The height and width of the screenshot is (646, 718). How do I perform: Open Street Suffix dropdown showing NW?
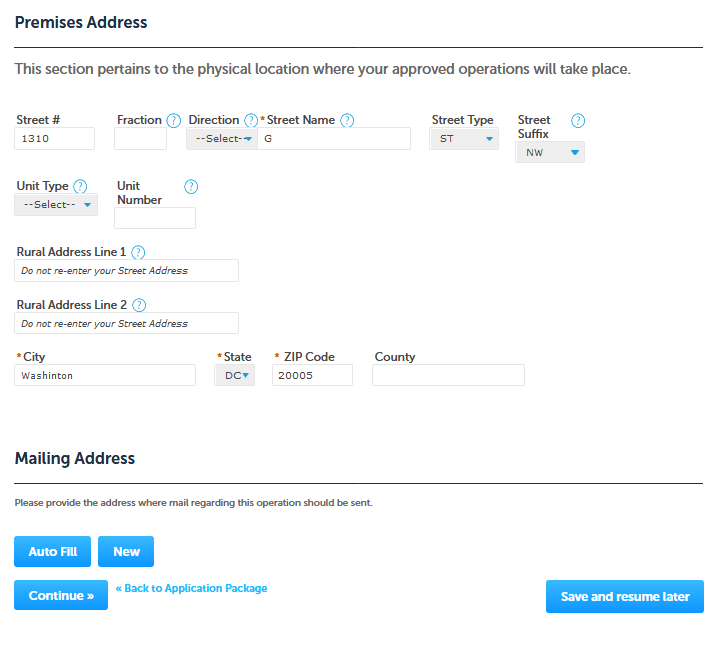[550, 153]
